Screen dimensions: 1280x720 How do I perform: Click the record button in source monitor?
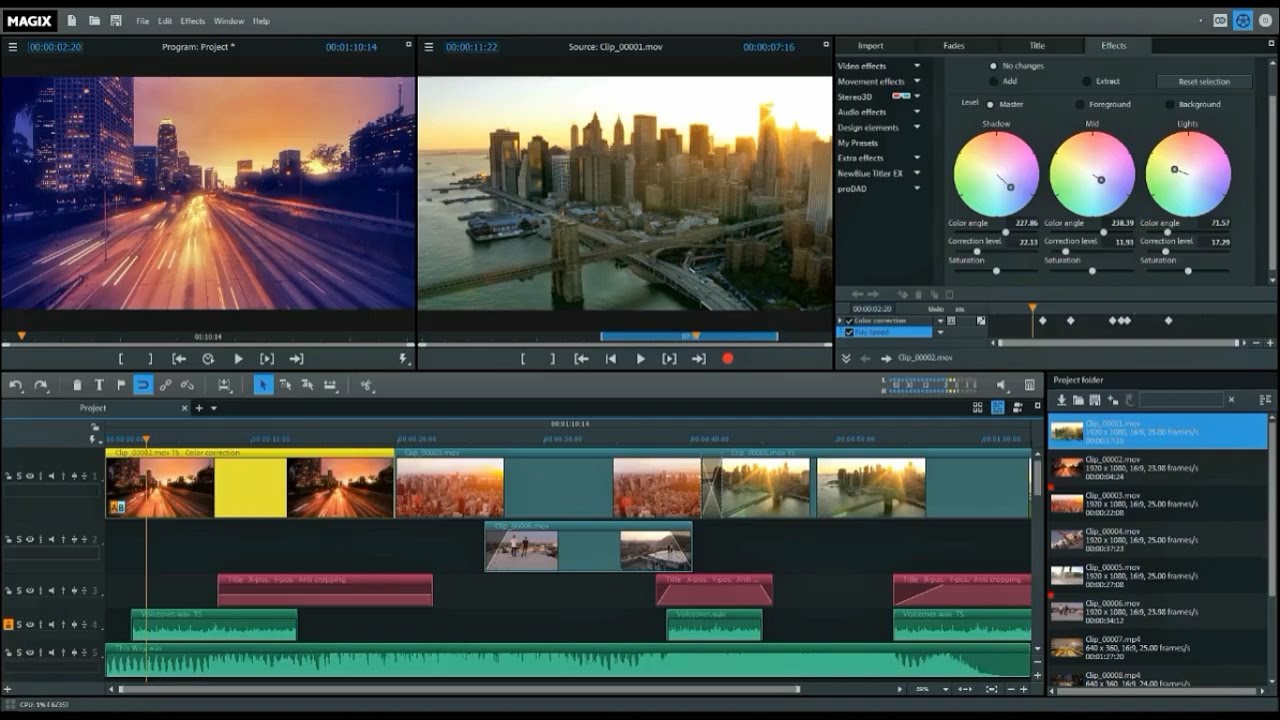[x=728, y=358]
